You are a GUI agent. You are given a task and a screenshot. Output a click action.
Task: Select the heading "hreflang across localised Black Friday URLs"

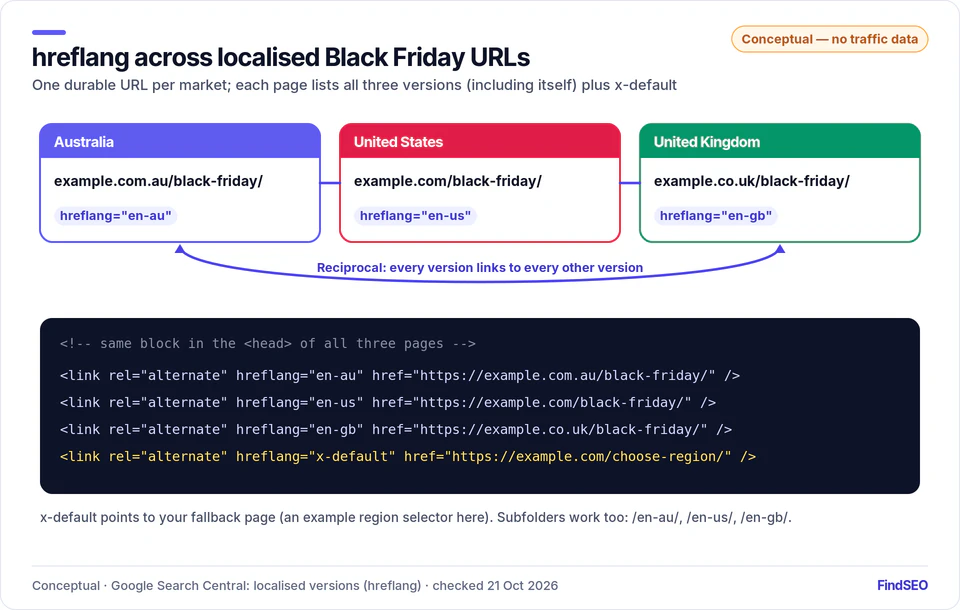coord(281,58)
